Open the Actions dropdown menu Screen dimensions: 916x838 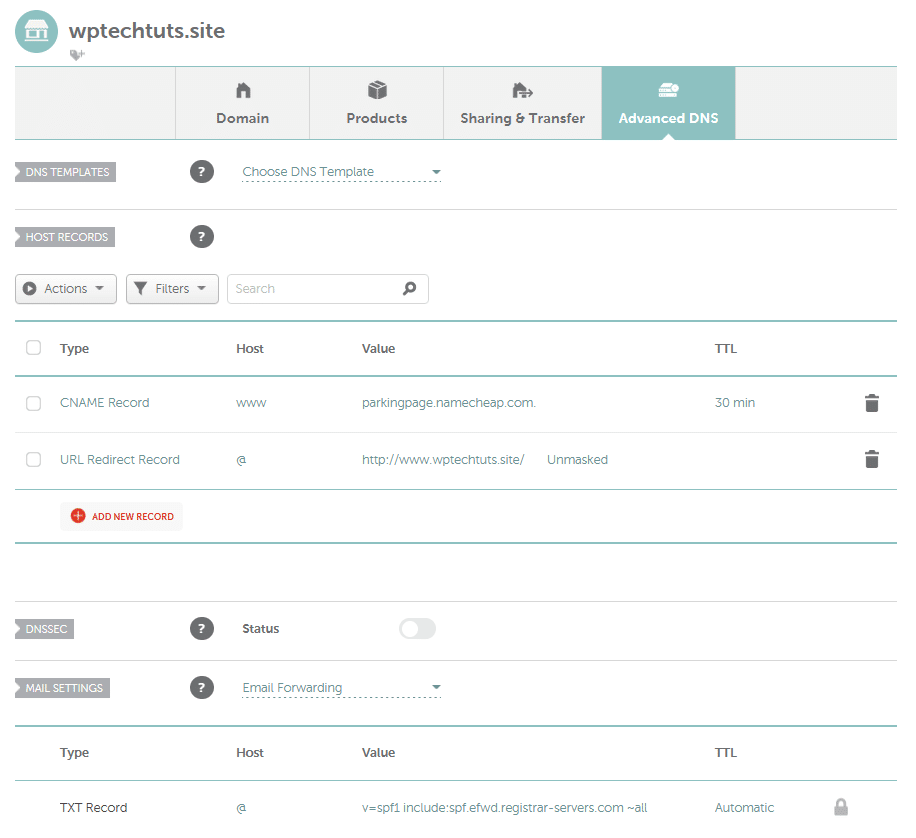click(x=66, y=289)
